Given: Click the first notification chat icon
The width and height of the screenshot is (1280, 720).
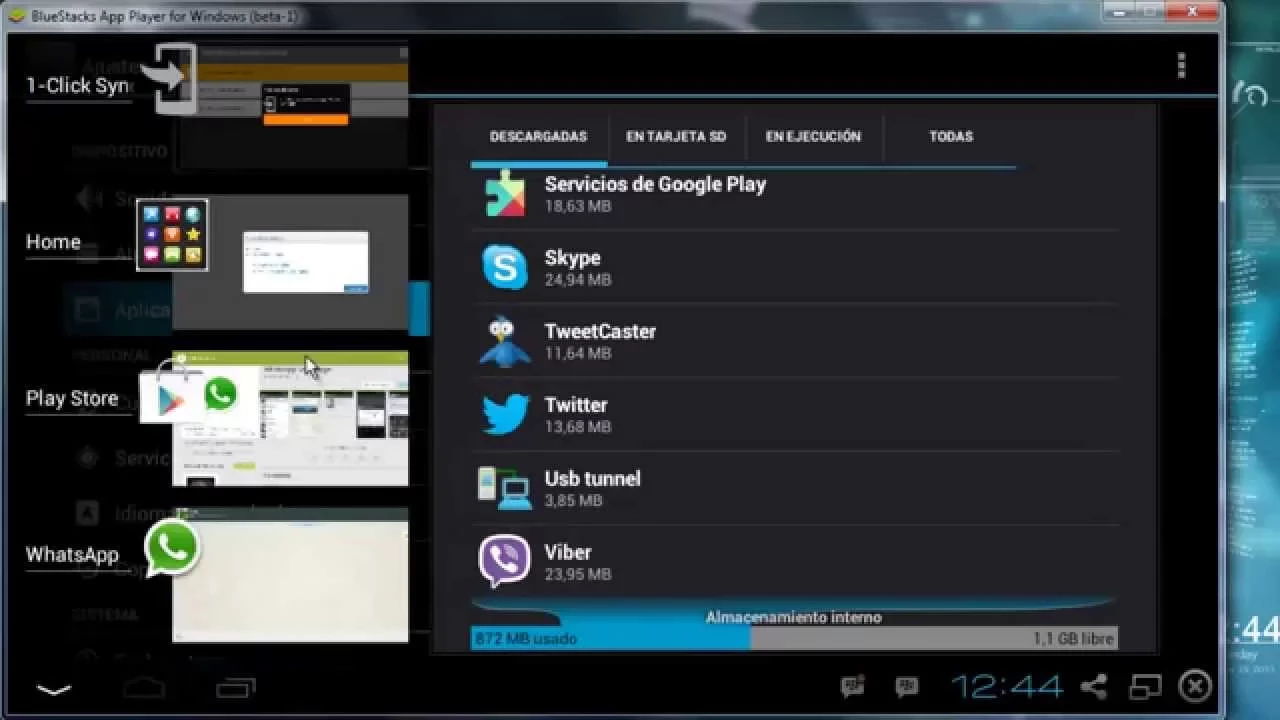Looking at the screenshot, I should [x=853, y=686].
